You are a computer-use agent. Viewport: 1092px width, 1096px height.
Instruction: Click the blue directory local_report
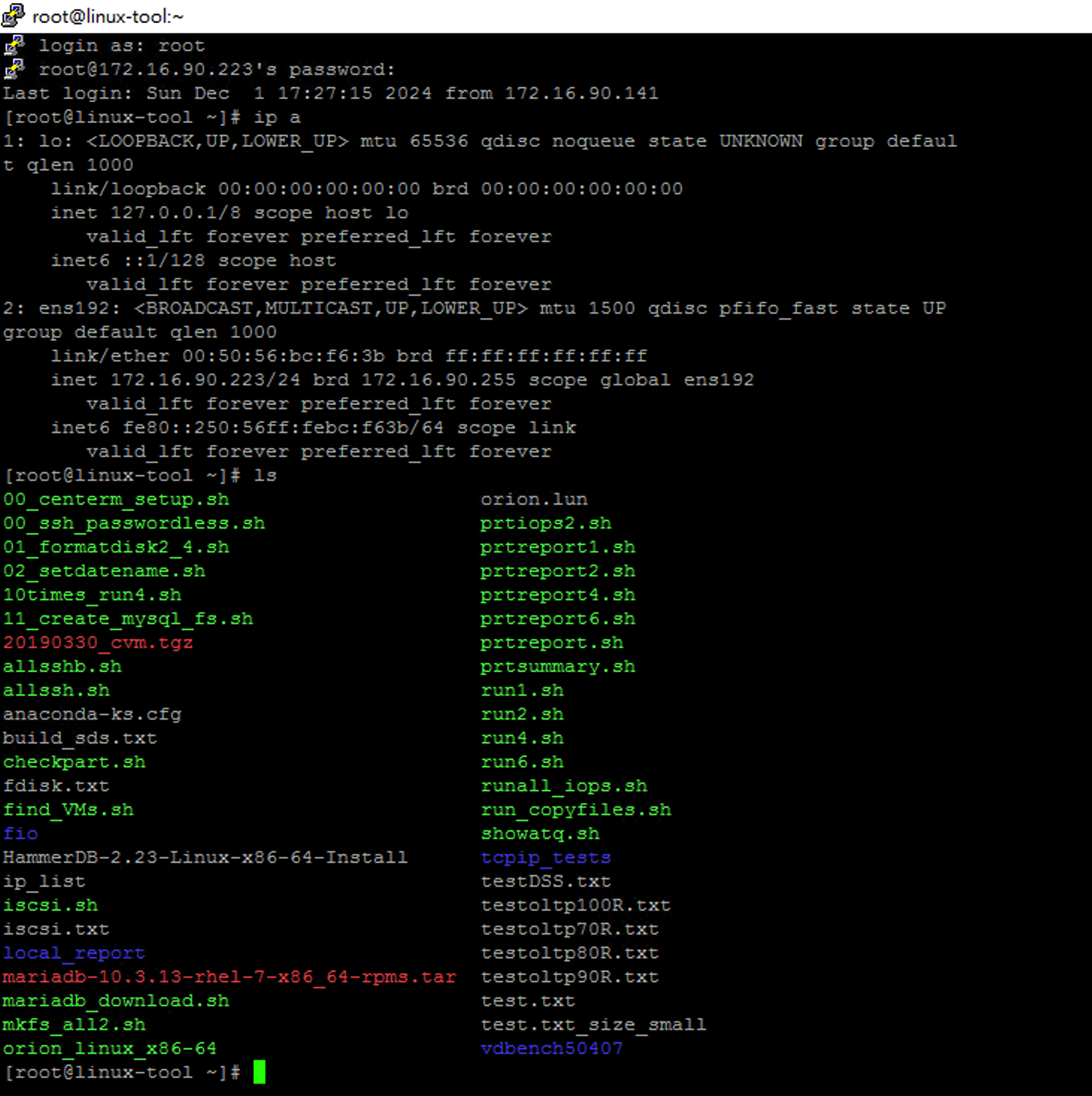click(74, 953)
